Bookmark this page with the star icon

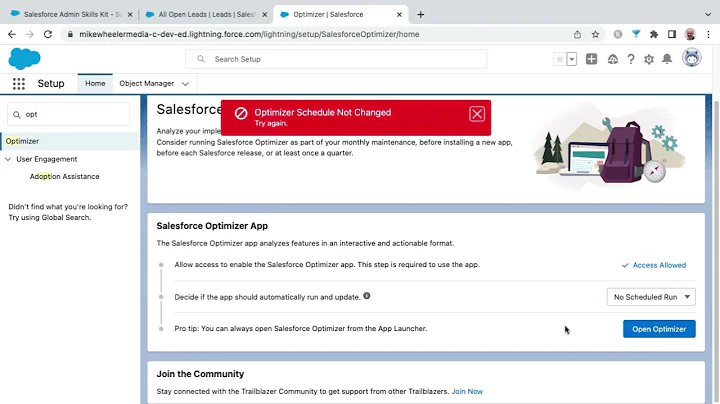(596, 34)
